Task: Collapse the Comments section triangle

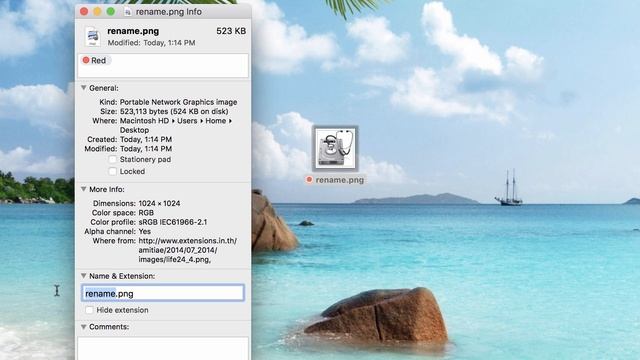Action: [x=84, y=327]
